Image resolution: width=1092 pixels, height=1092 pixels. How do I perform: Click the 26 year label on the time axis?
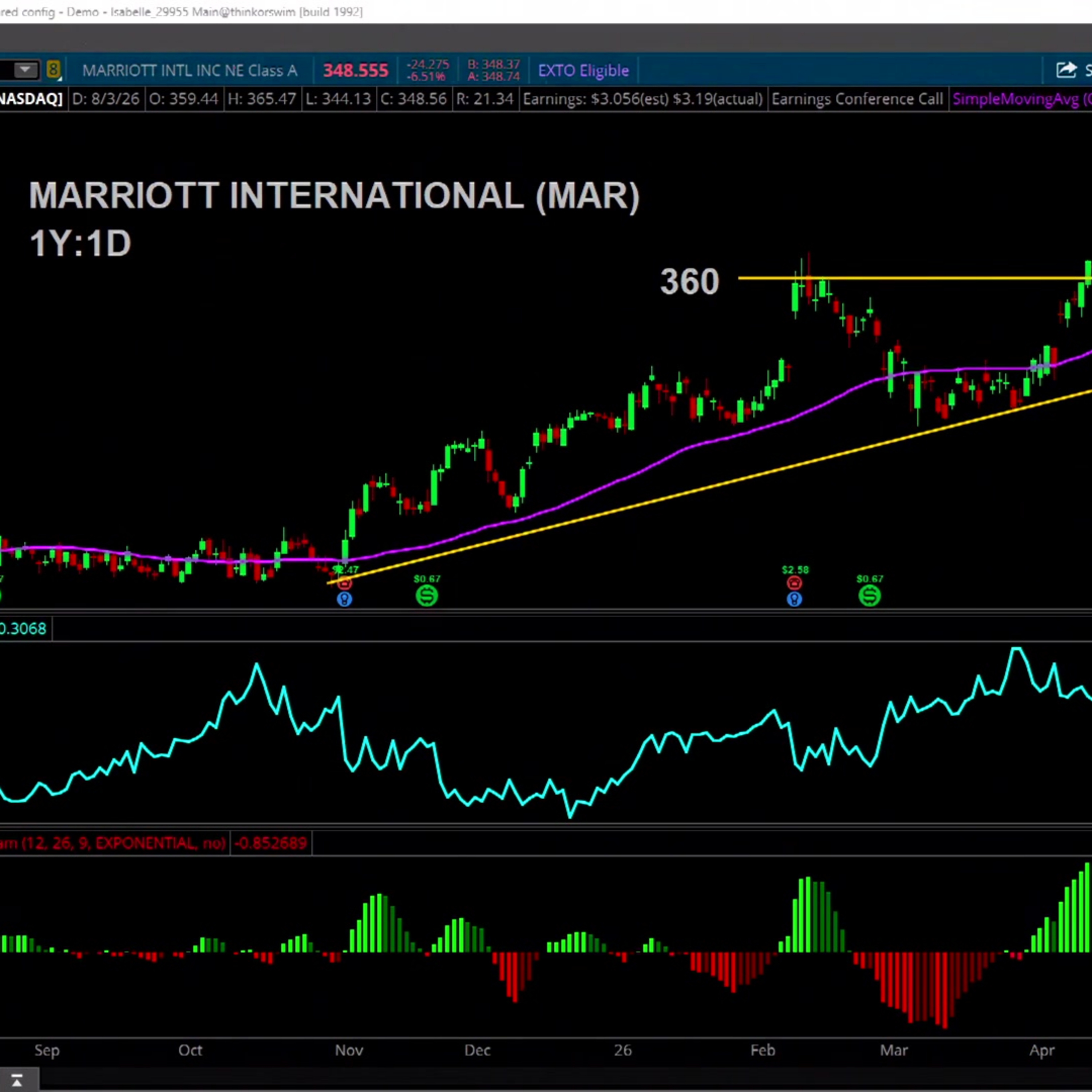(x=622, y=1050)
